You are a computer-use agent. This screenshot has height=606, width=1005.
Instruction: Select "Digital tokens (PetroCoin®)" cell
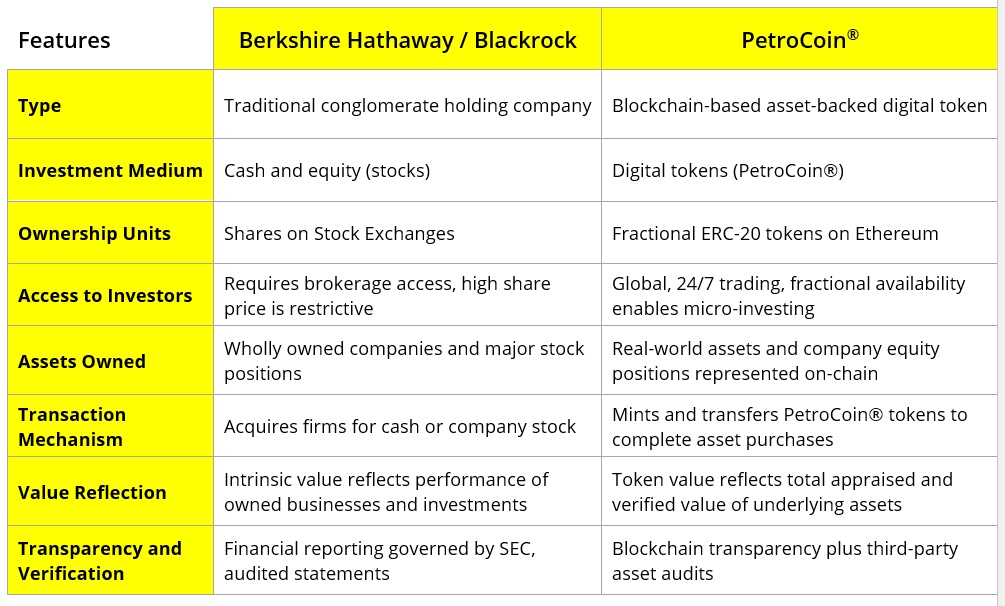point(728,171)
